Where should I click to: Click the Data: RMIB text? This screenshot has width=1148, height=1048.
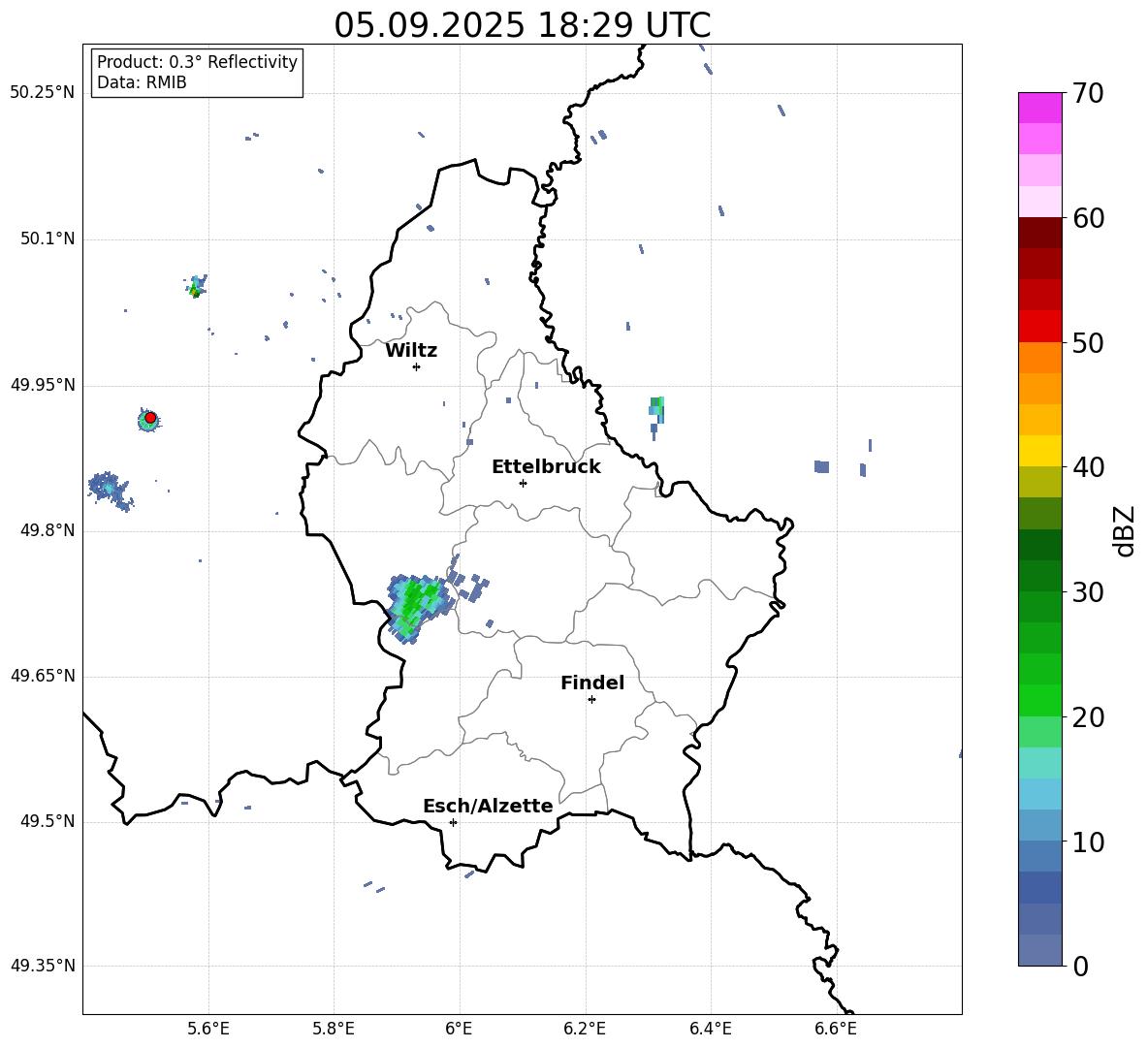(142, 82)
